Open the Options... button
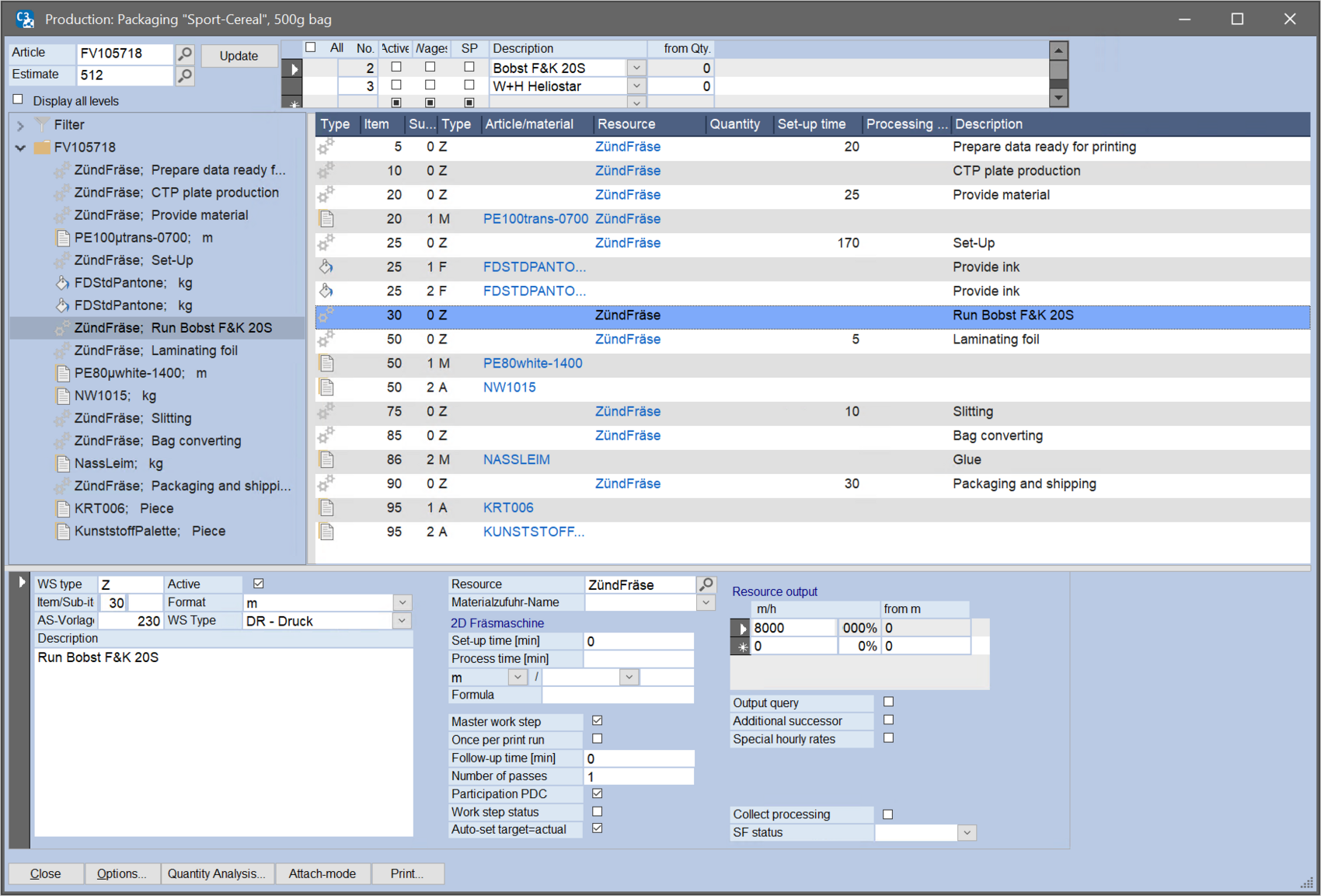 point(121,873)
